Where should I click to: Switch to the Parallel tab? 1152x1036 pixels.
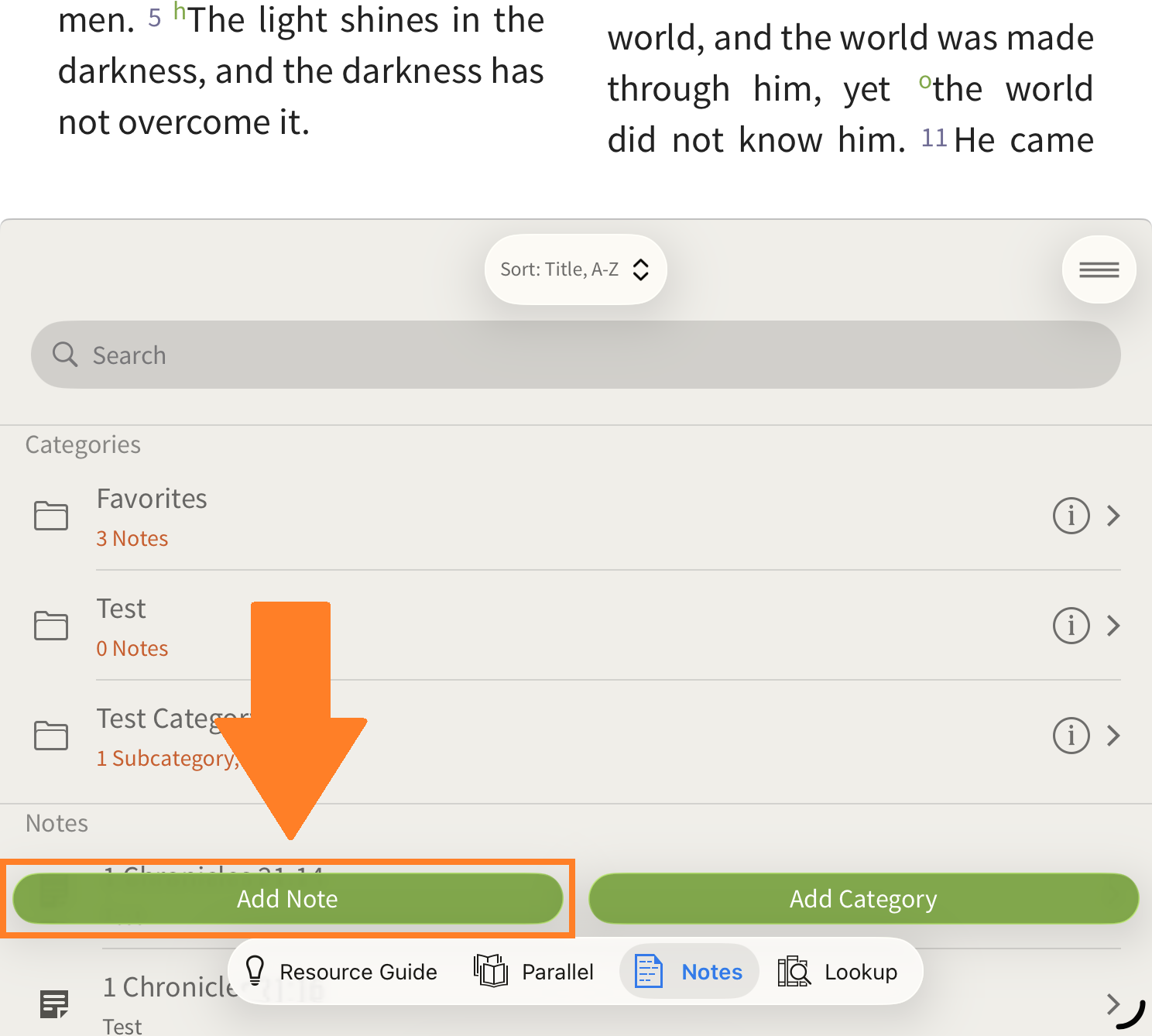534,972
